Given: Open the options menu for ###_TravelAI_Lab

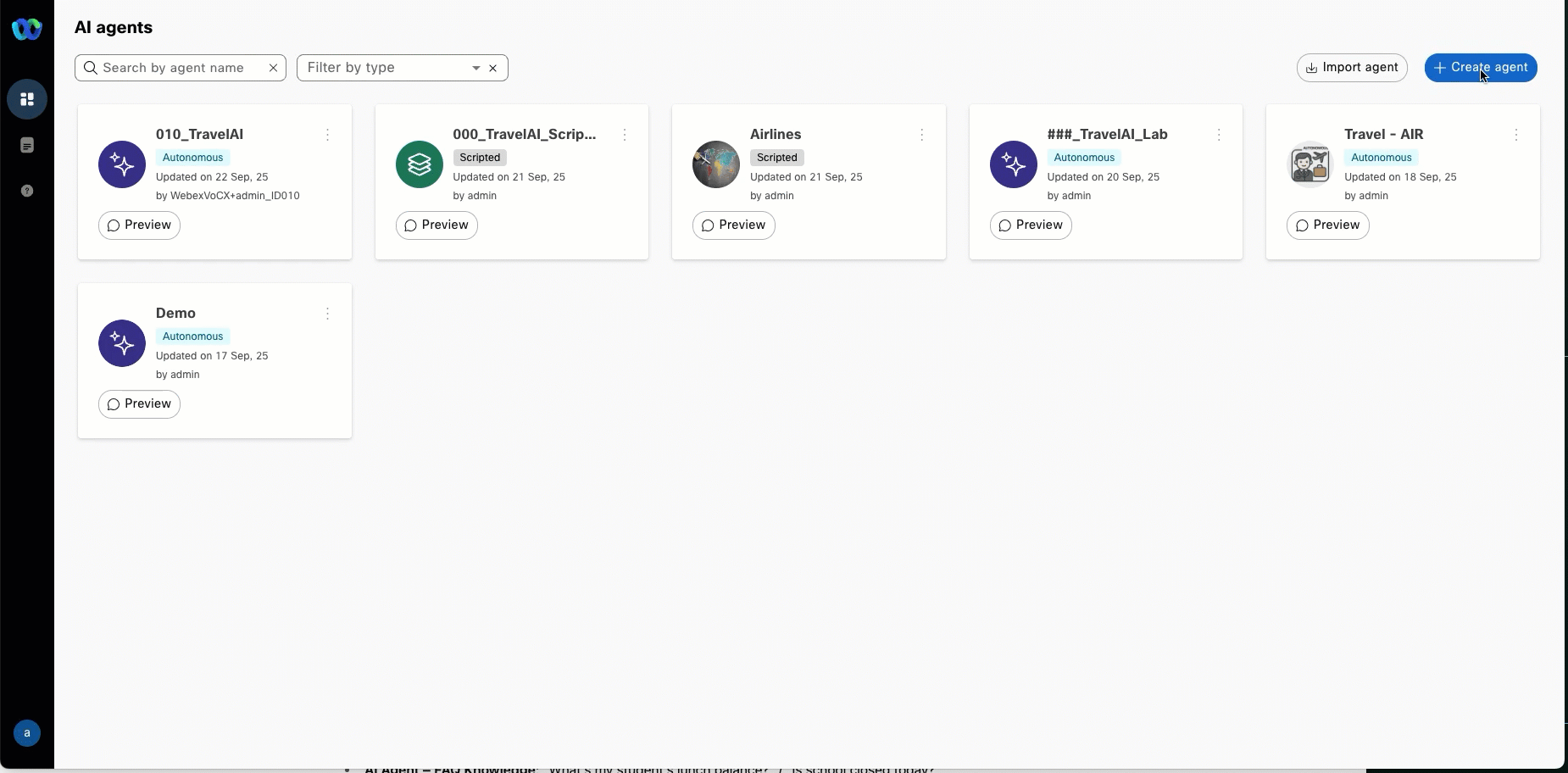Looking at the screenshot, I should pos(1219,135).
